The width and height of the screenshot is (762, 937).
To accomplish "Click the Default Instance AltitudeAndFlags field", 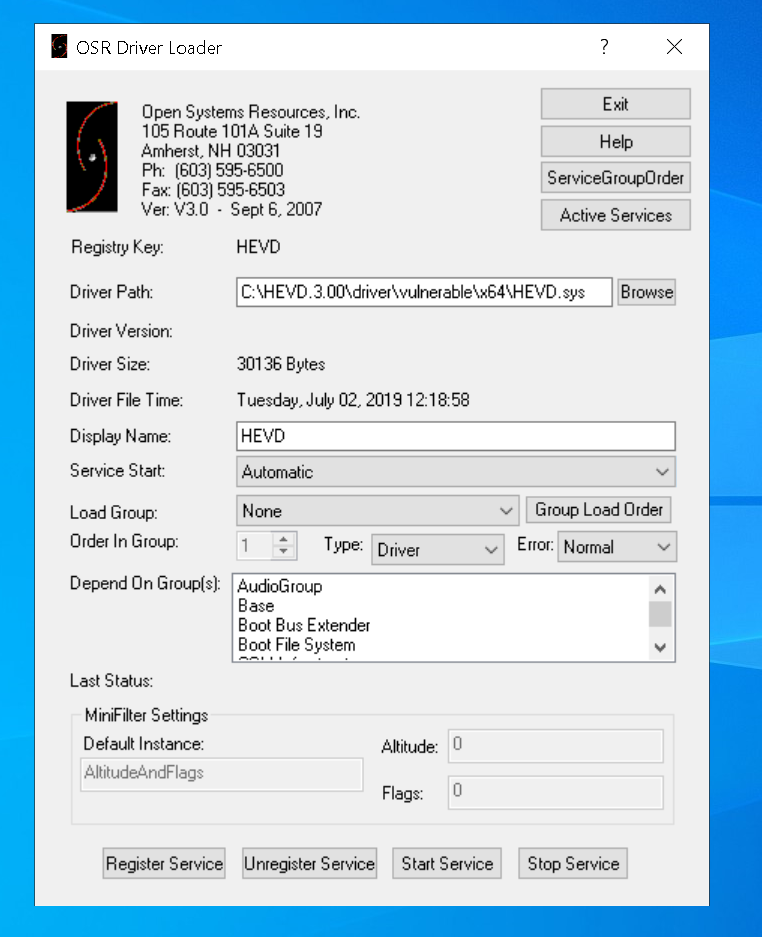I will [222, 774].
